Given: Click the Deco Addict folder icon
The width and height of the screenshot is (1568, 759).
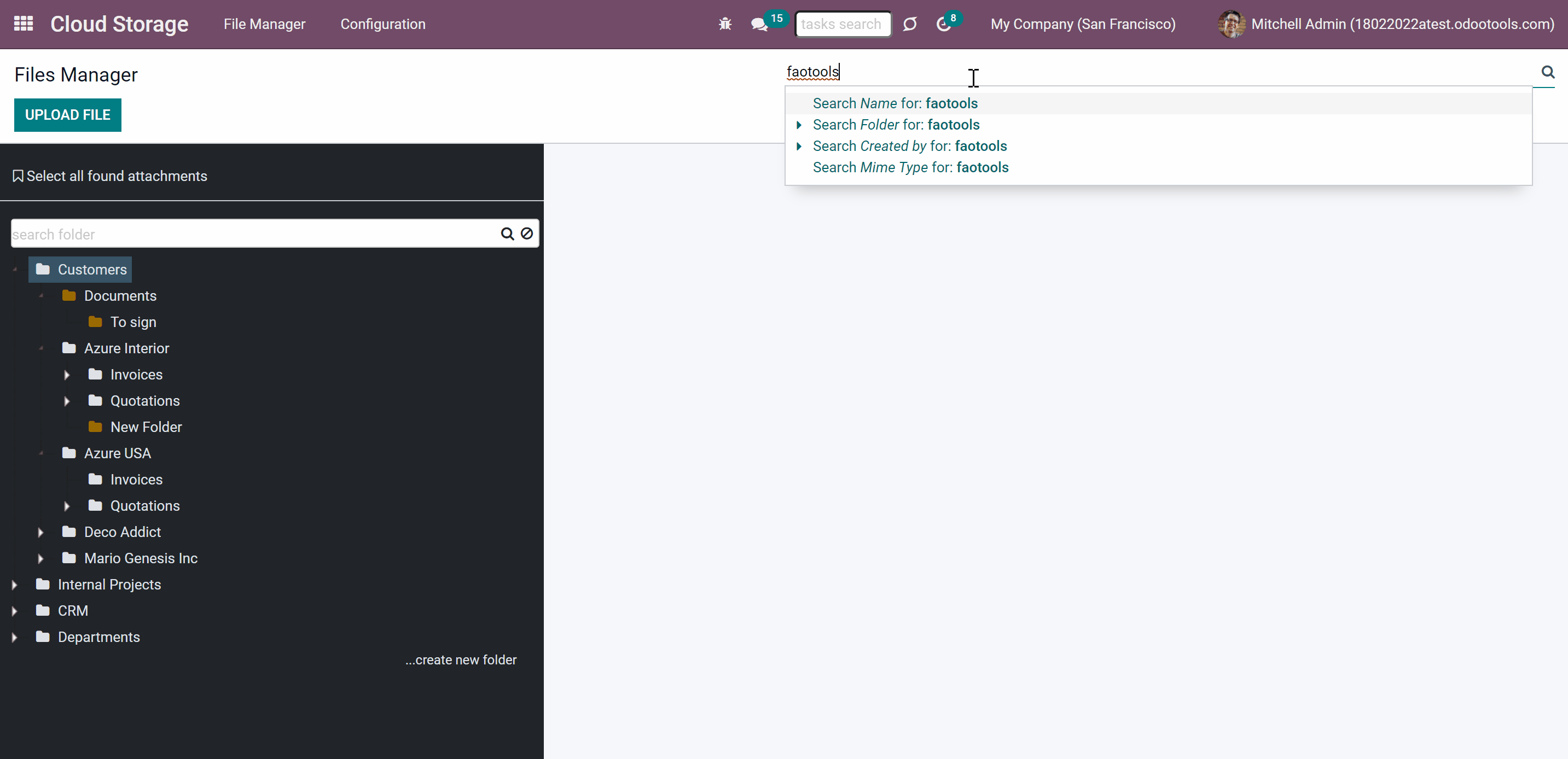Looking at the screenshot, I should coord(69,532).
